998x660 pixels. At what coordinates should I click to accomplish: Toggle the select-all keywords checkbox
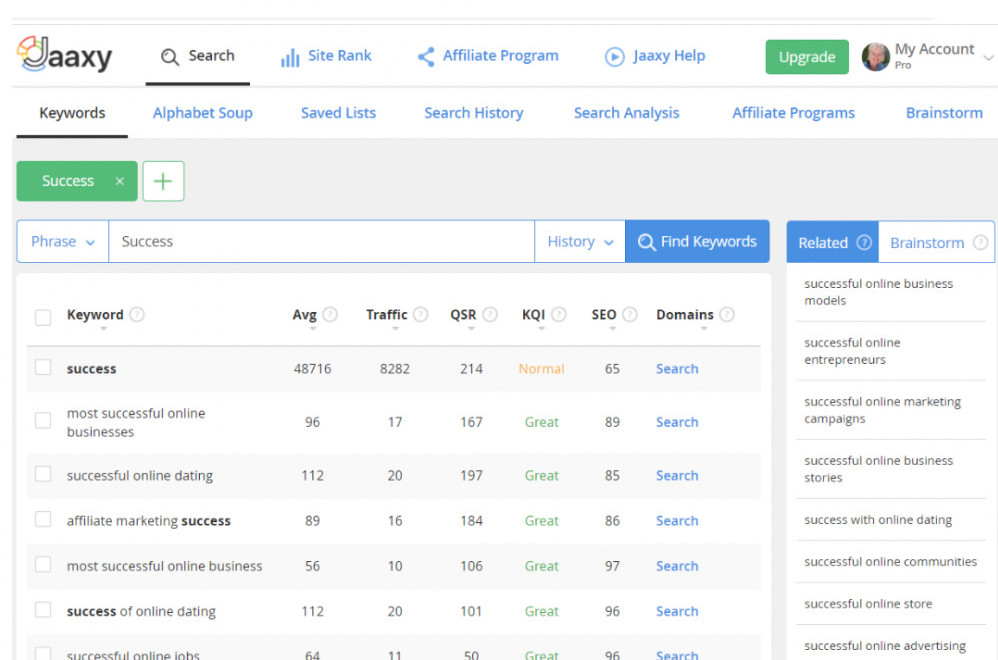pyautogui.click(x=43, y=317)
